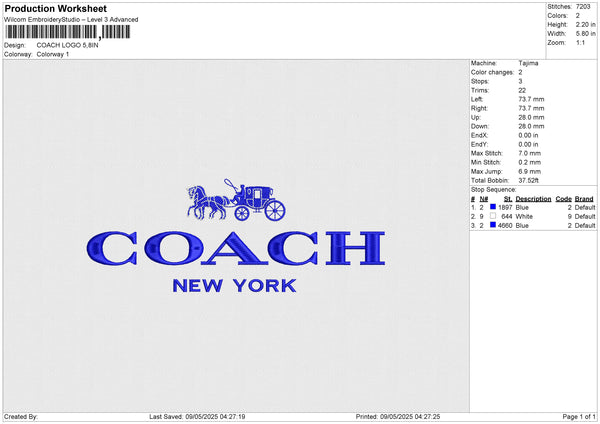The height and width of the screenshot is (424, 600).
Task: Click the 'N#' column header
Action: point(484,199)
